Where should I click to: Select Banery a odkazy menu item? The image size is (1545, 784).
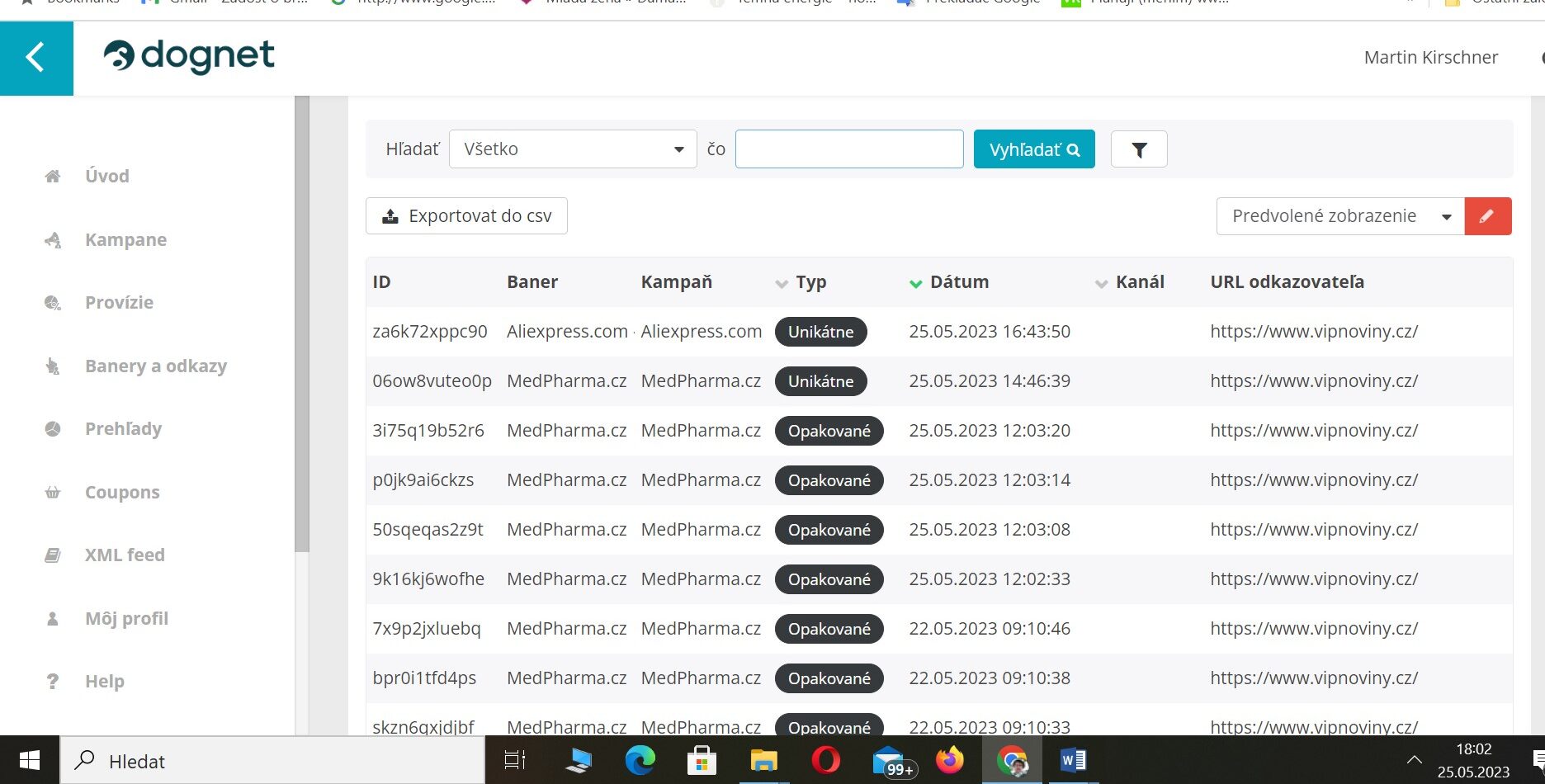coord(156,366)
